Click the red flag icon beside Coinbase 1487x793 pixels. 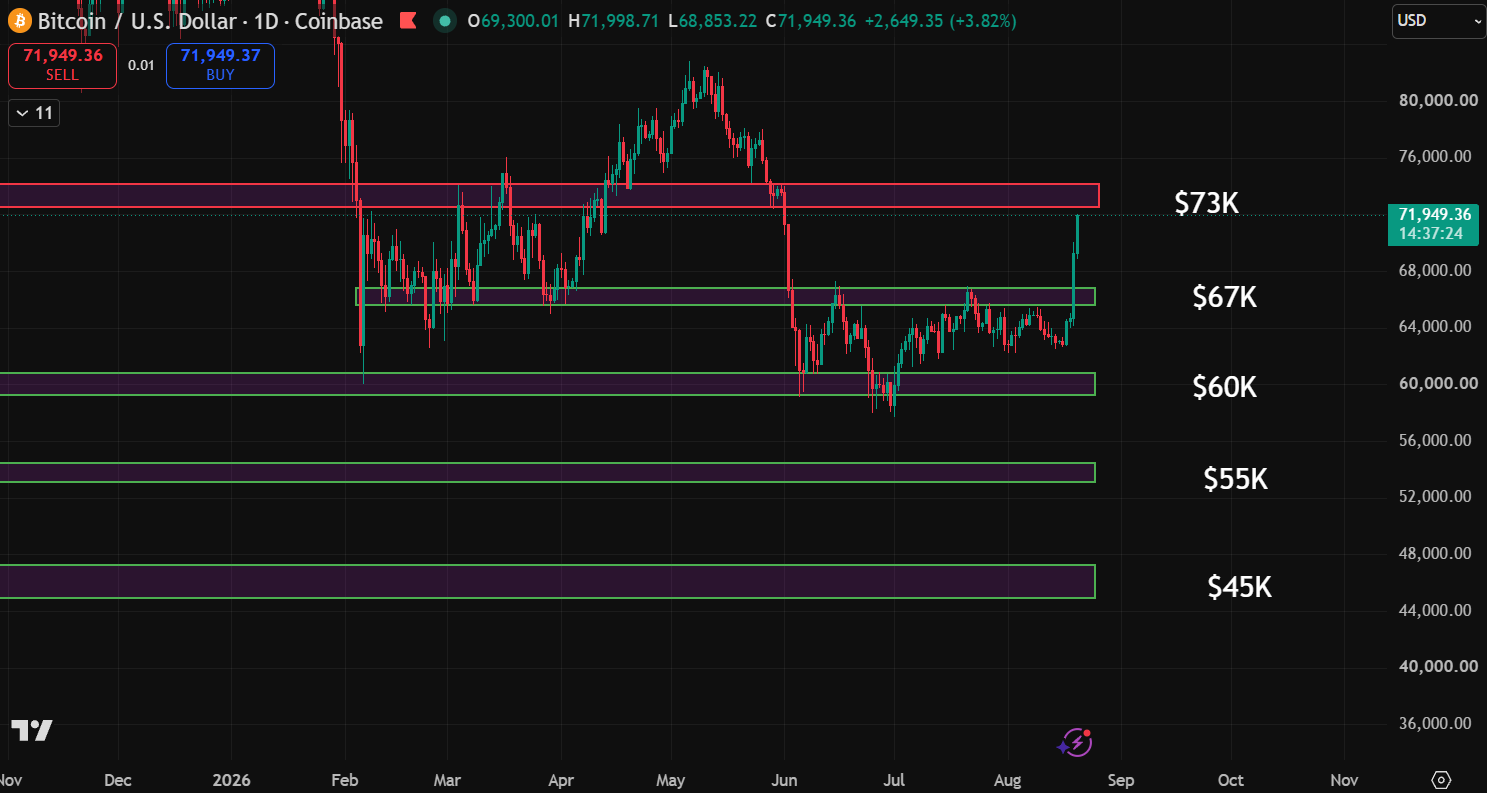(x=408, y=20)
